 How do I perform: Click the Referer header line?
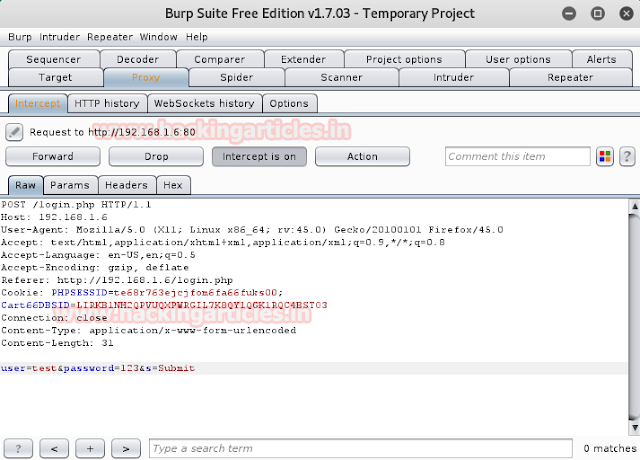pos(117,280)
